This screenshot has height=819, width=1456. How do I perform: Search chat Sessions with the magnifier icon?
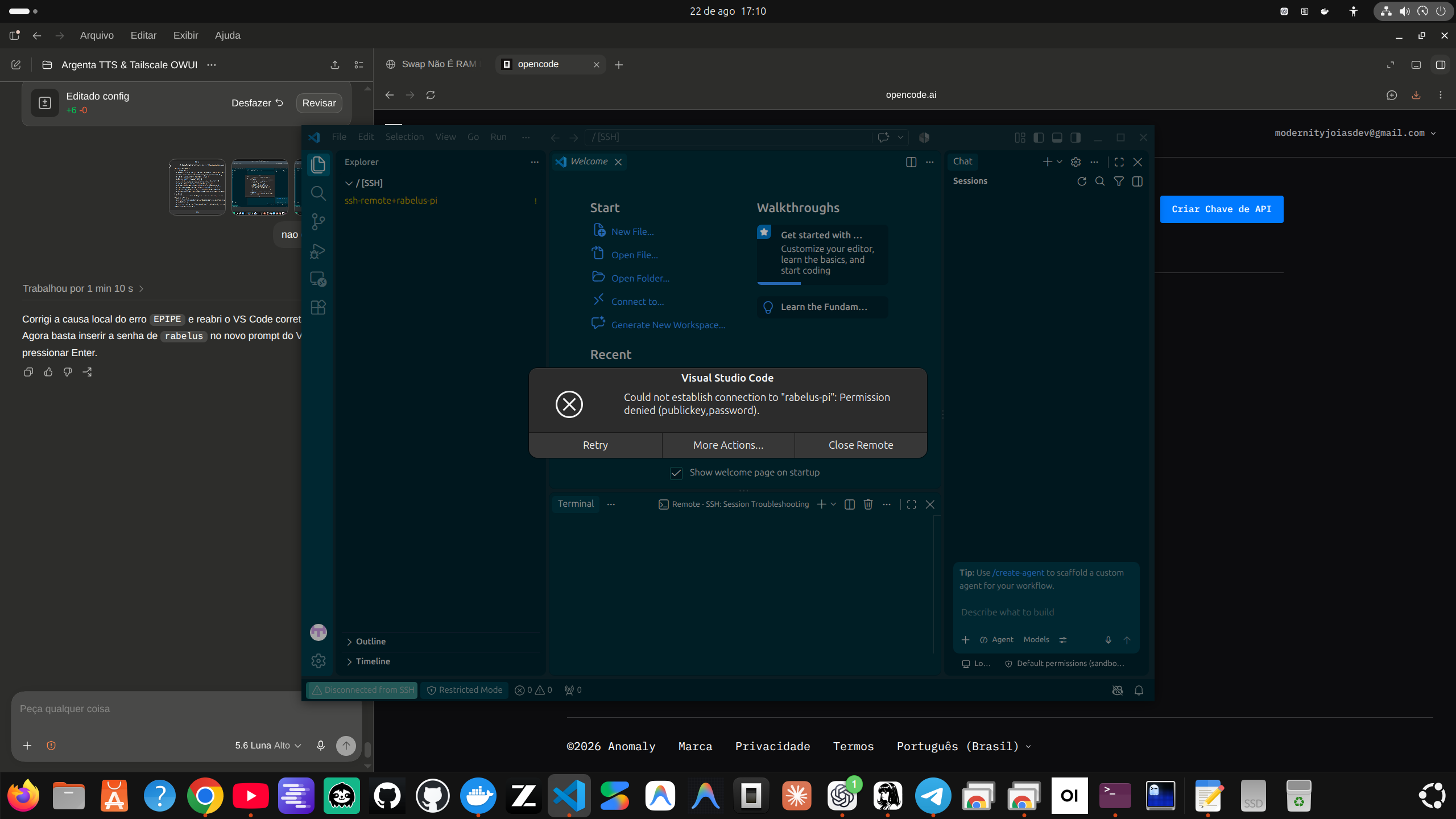pyautogui.click(x=1100, y=181)
